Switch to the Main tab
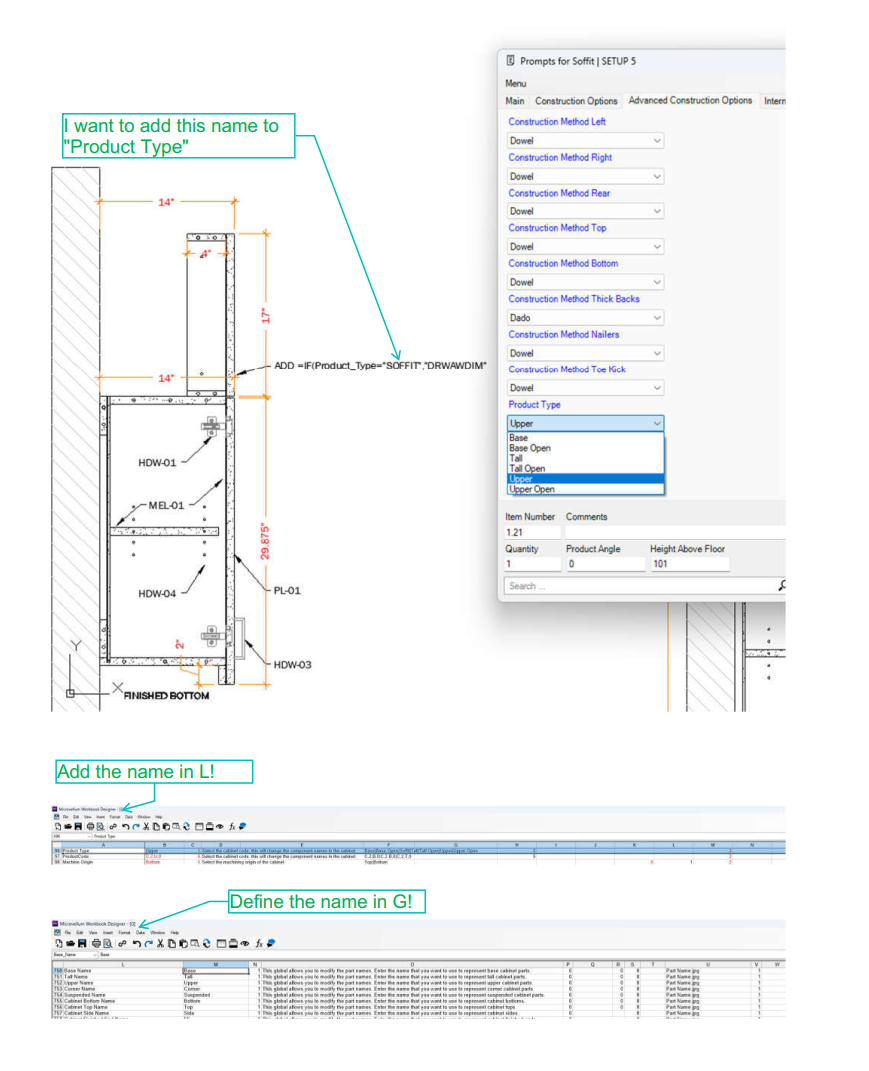Viewport: 869px width, 1071px height. coord(514,100)
